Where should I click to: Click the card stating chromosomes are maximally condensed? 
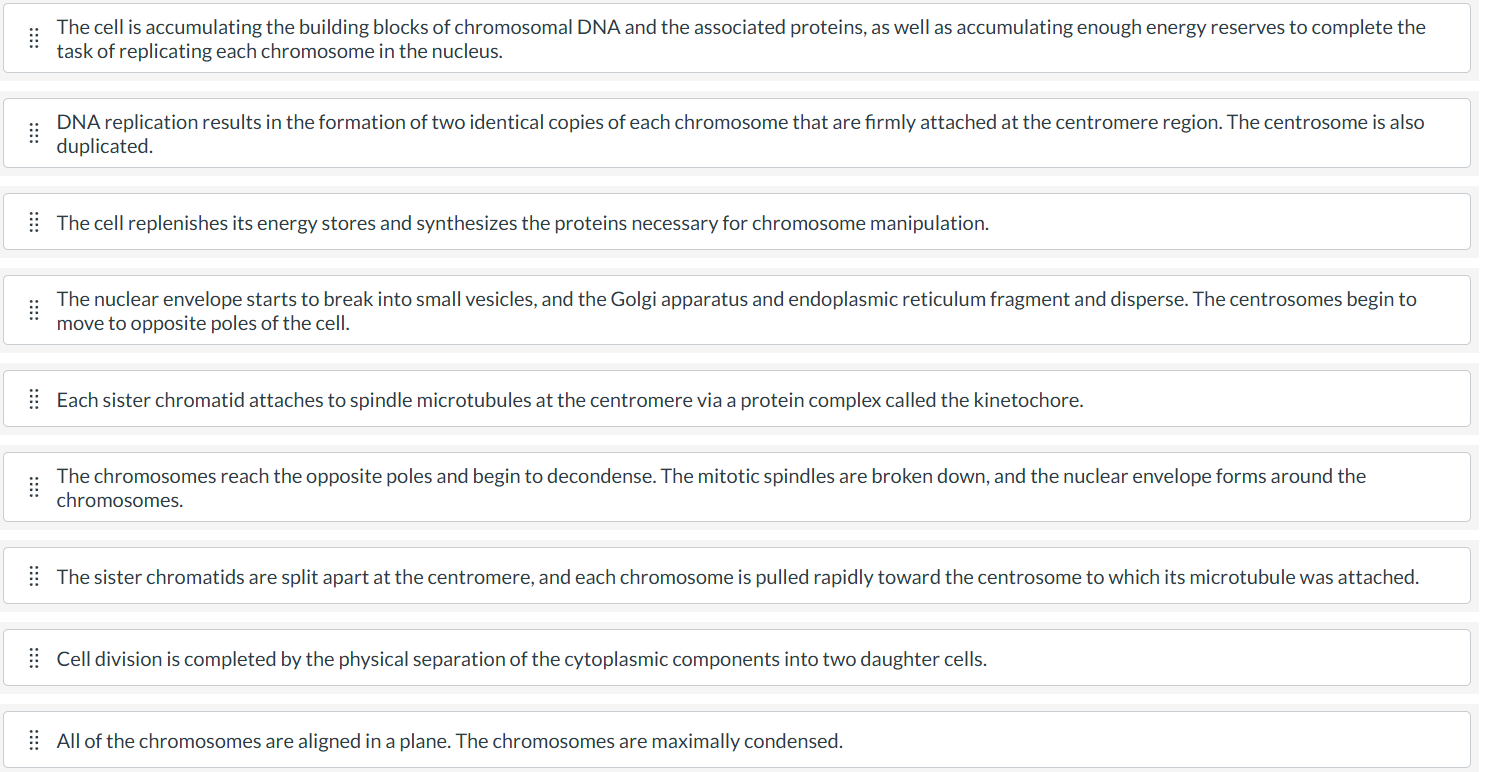tap(740, 740)
